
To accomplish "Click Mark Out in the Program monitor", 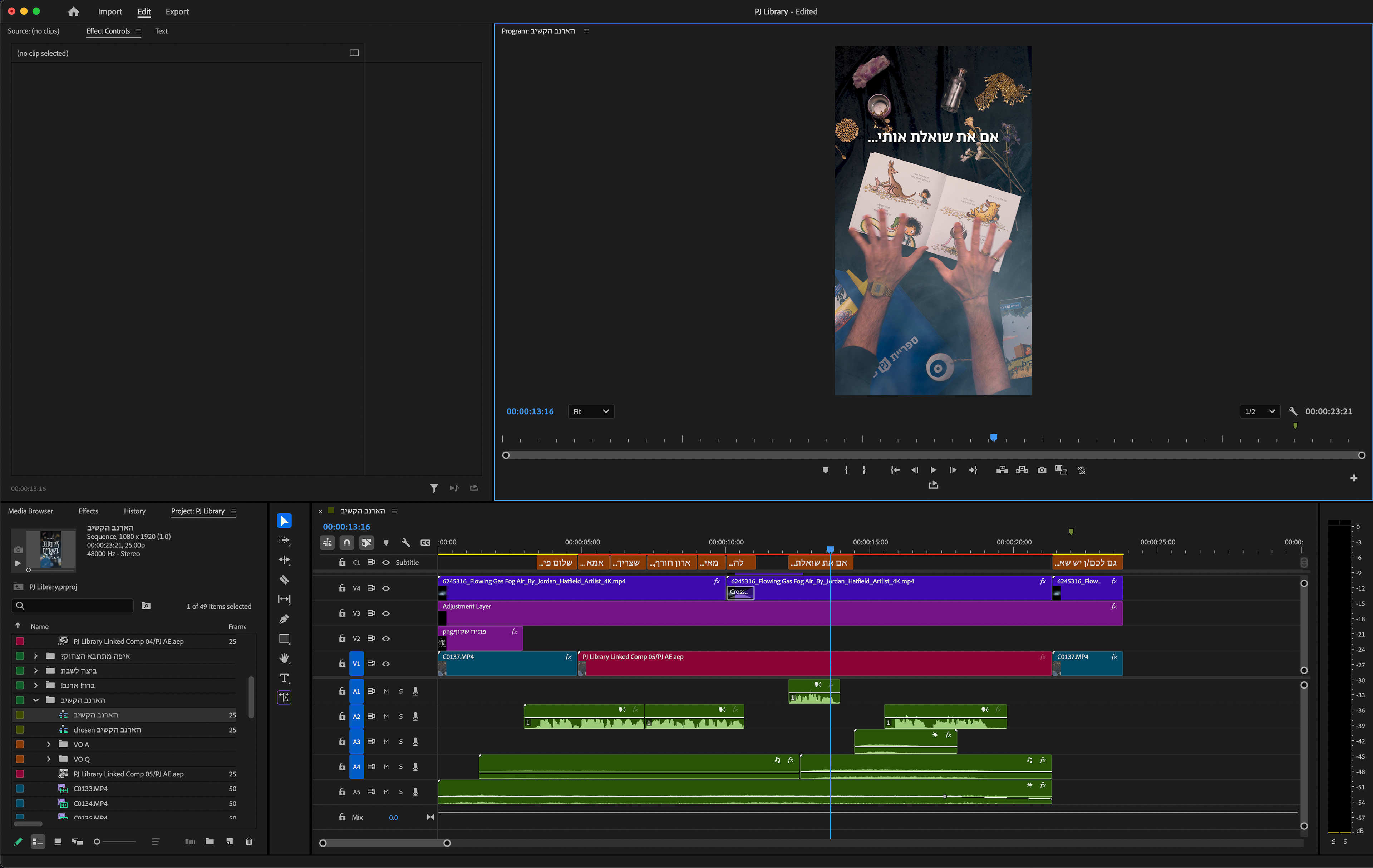I will pos(865,470).
